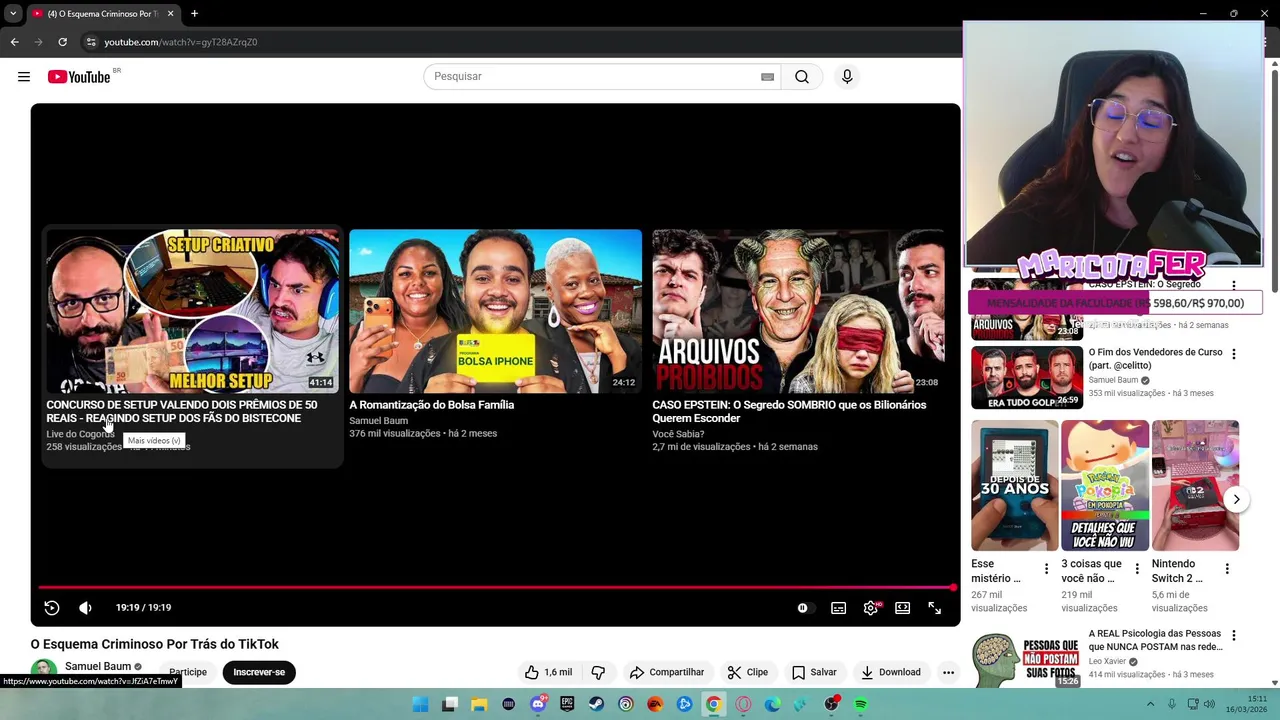
Task: Open options for 'Nintendo Switch 2' short
Action: [1227, 569]
